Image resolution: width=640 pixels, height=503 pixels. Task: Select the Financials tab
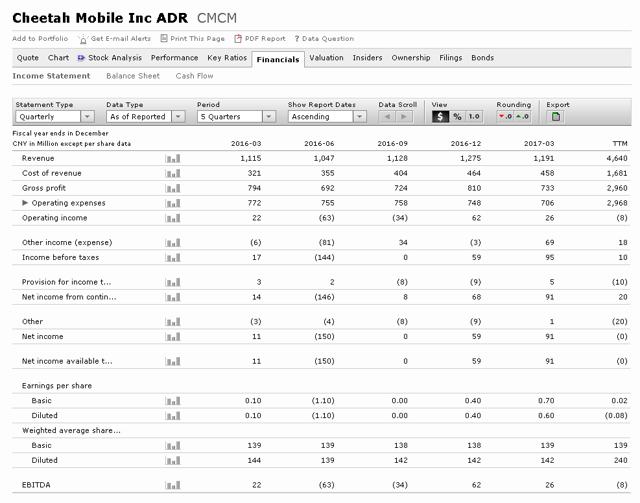(278, 60)
